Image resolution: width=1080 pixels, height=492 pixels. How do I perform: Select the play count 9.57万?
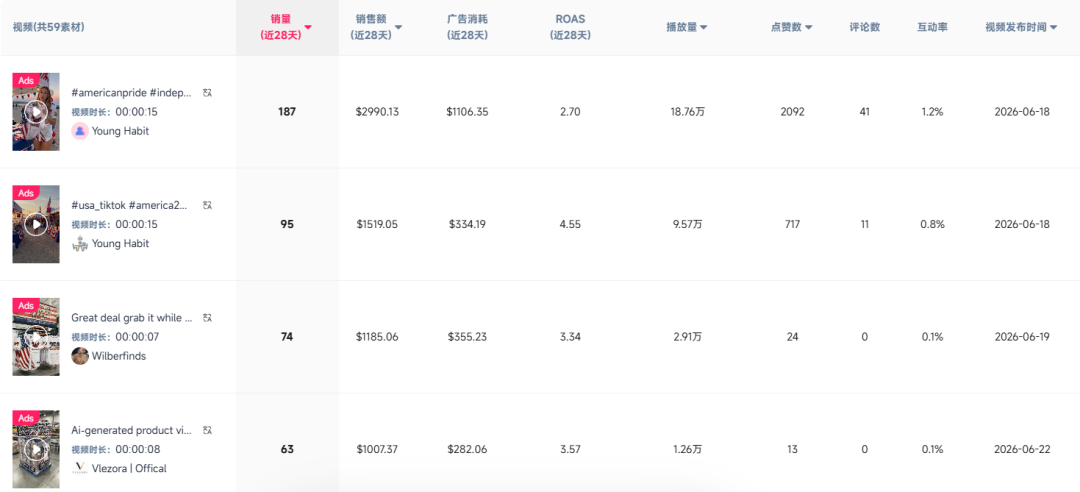tap(687, 224)
